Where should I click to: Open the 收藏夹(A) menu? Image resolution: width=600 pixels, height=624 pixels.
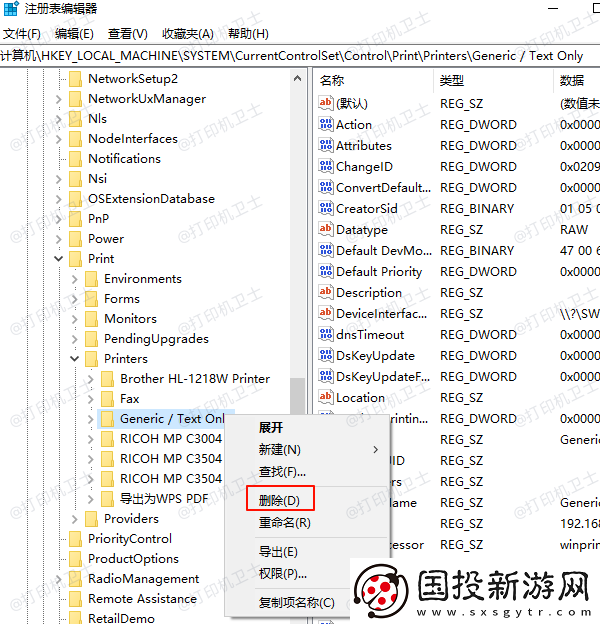pyautogui.click(x=188, y=34)
